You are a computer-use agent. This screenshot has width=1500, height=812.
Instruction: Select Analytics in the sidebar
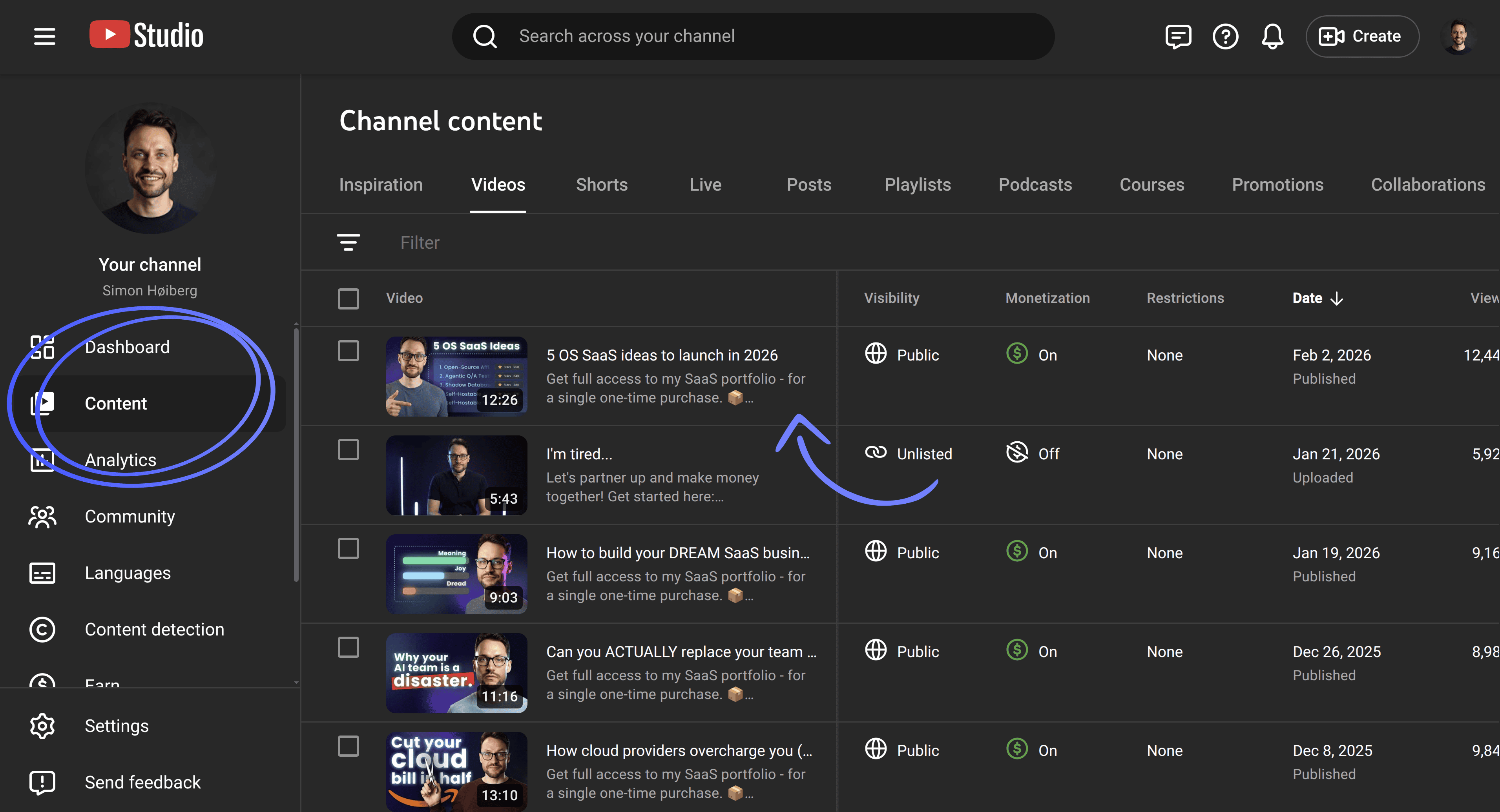pos(120,459)
